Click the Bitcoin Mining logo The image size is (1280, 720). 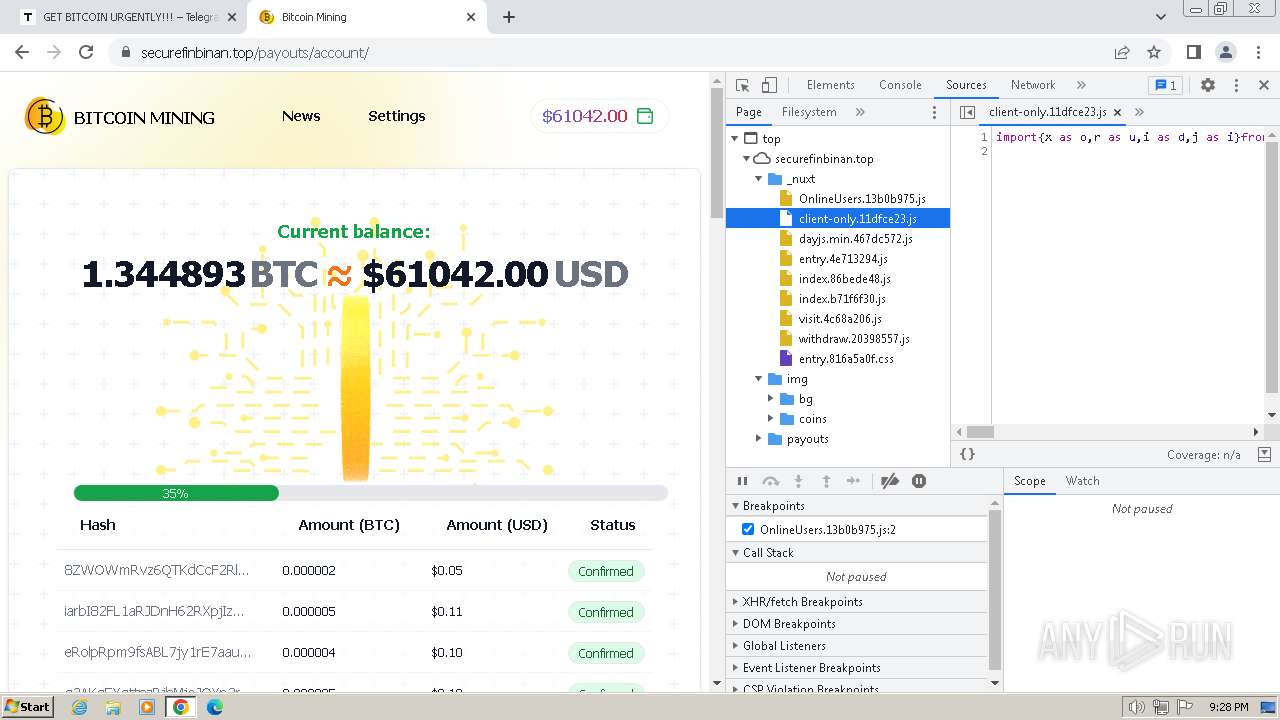coord(120,117)
